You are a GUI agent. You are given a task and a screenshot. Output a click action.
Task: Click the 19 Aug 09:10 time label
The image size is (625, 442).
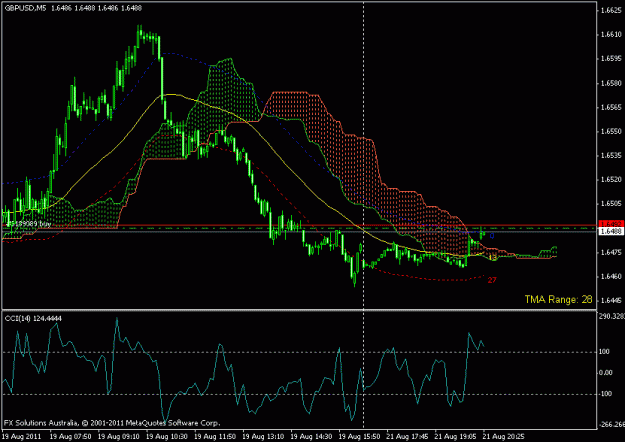119,436
